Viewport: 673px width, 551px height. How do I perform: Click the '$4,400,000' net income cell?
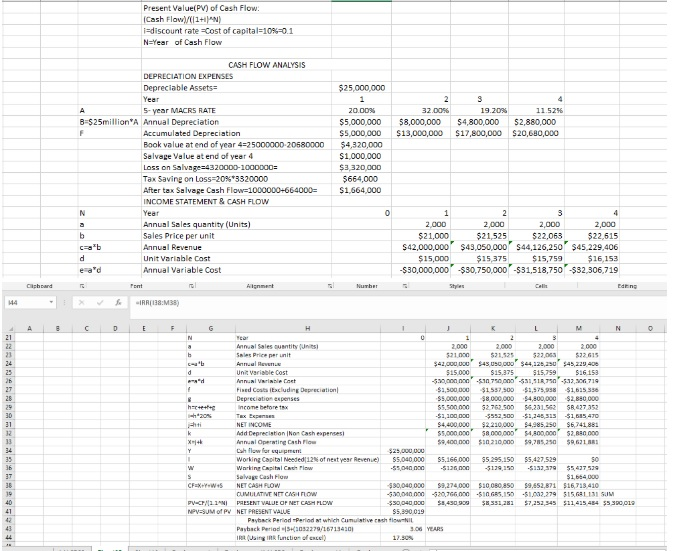pyautogui.click(x=454, y=425)
